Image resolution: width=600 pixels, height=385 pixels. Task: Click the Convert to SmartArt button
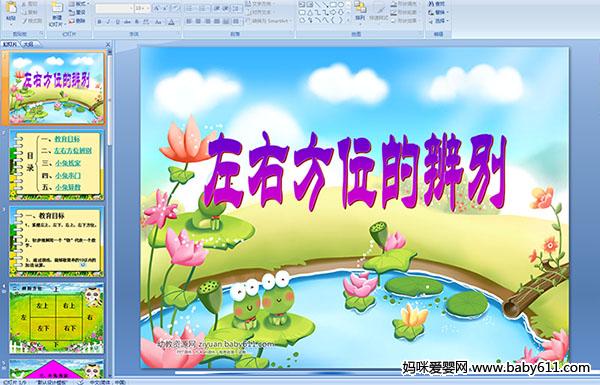click(269, 21)
